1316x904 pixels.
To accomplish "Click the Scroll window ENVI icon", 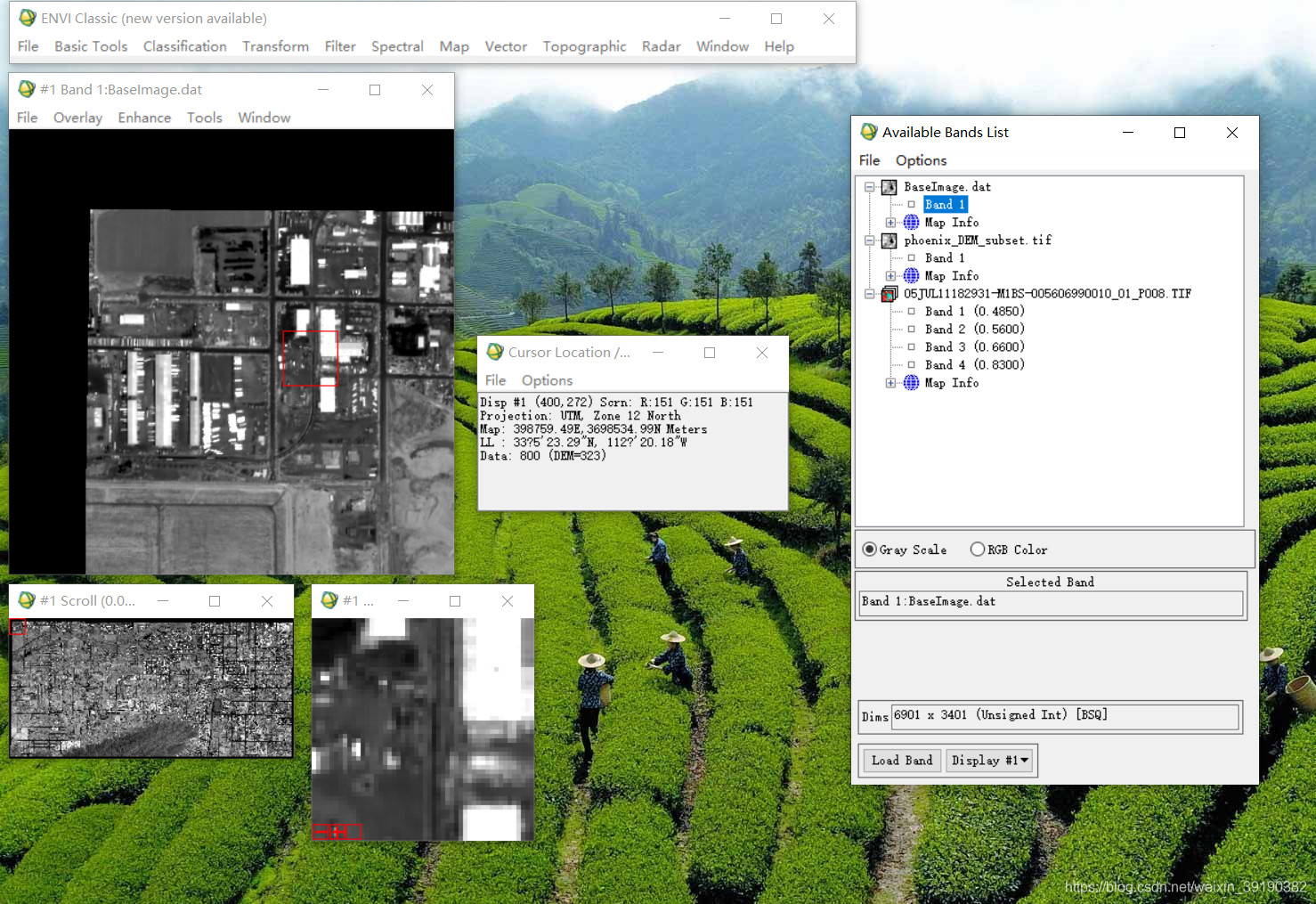I will (27, 600).
